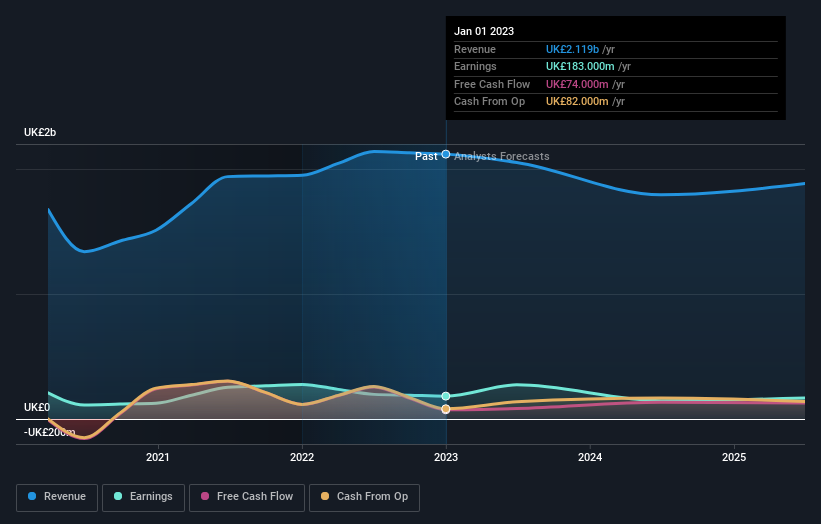821x524 pixels.
Task: Click the -UK£200m y-axis label
Action: pos(49,432)
